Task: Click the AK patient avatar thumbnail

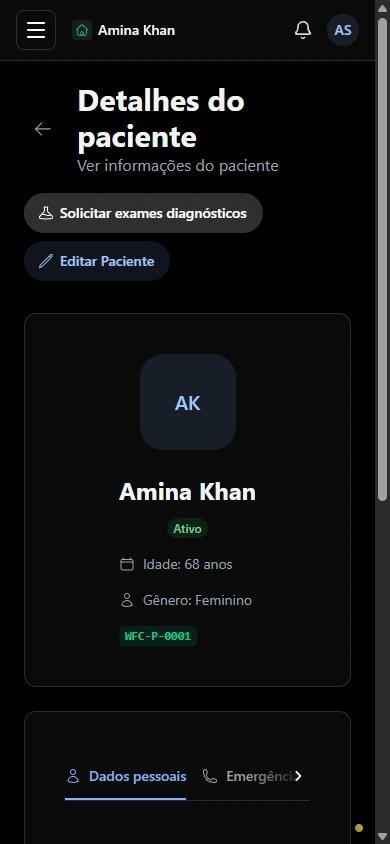Action: (188, 402)
